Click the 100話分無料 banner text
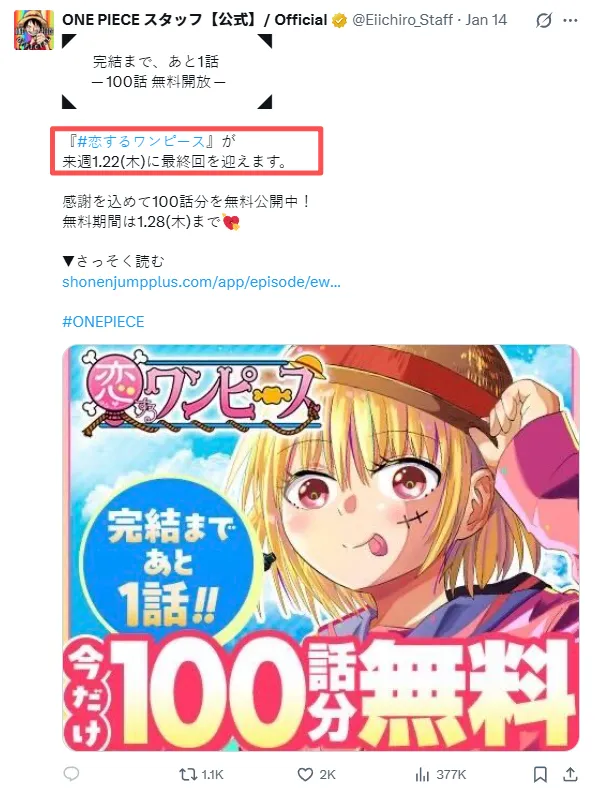Image resolution: width=595 pixels, height=791 pixels. [320, 696]
